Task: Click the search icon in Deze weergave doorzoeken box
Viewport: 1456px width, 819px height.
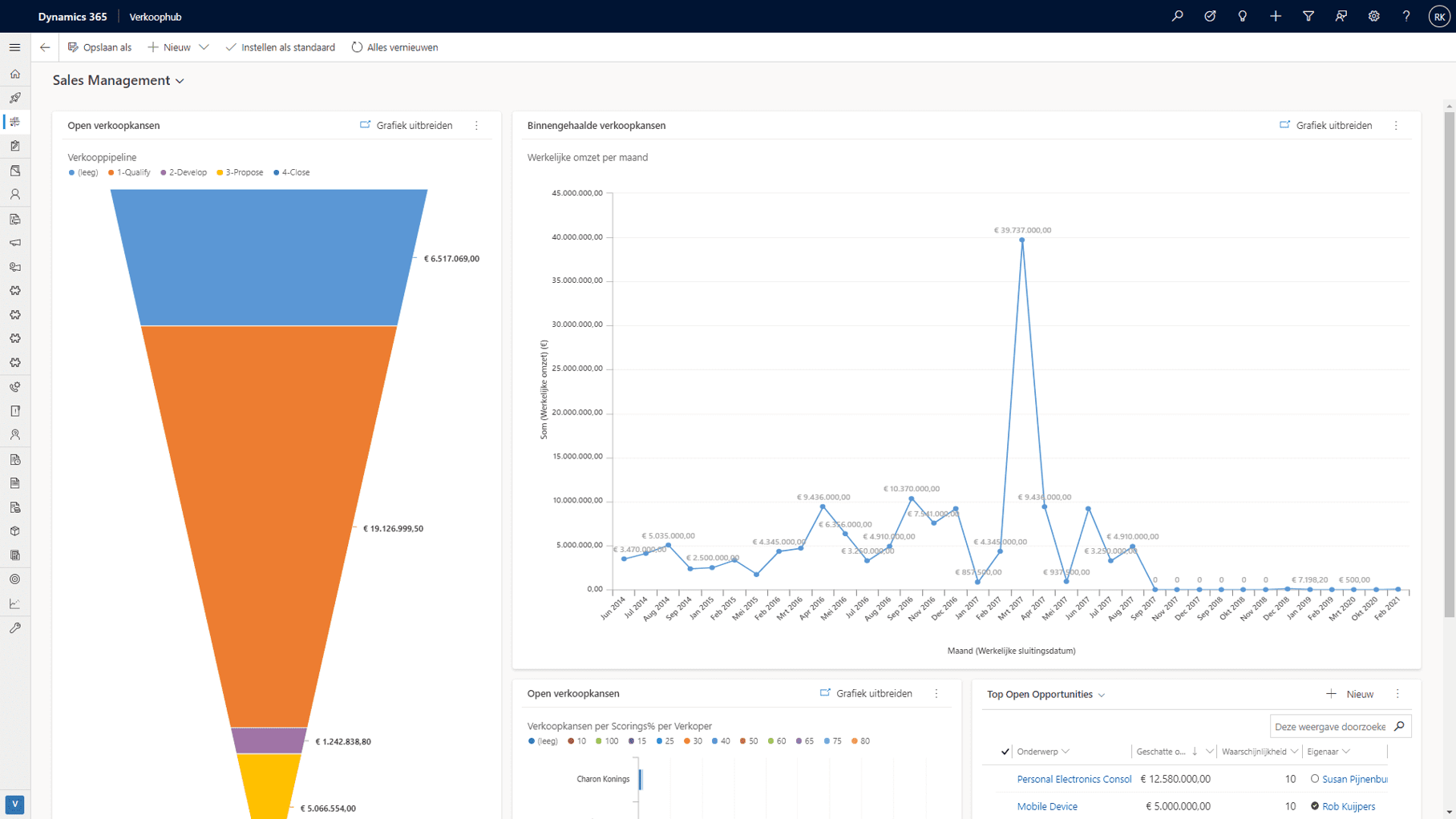Action: 1399,726
